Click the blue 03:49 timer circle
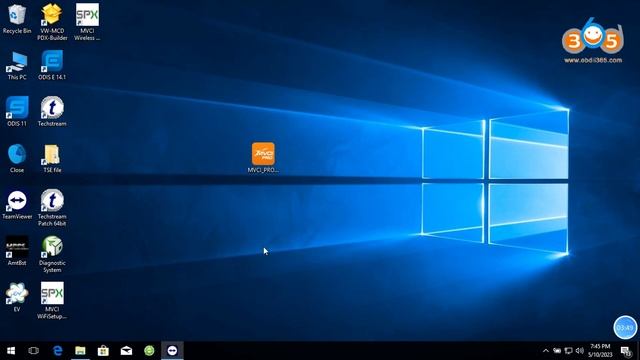 tap(625, 327)
